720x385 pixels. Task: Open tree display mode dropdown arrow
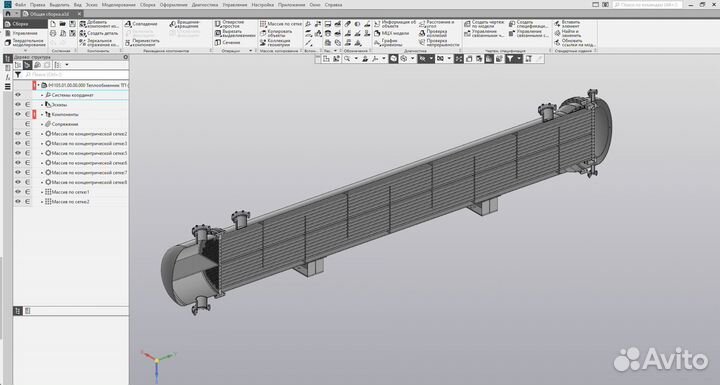click(x=67, y=65)
